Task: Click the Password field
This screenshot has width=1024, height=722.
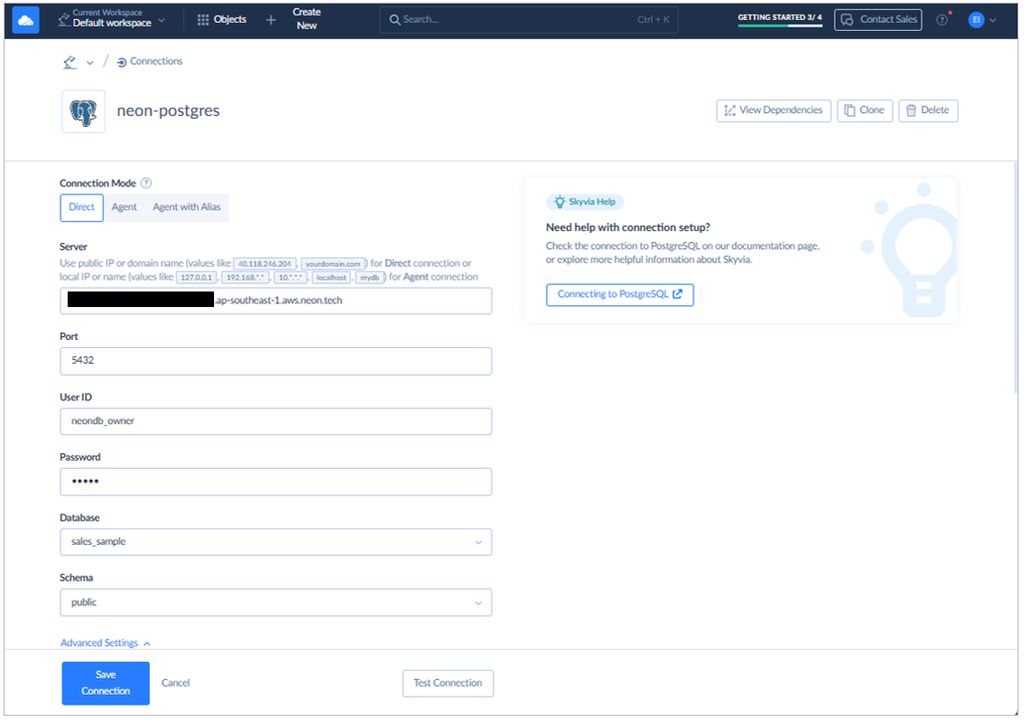Action: tap(276, 482)
